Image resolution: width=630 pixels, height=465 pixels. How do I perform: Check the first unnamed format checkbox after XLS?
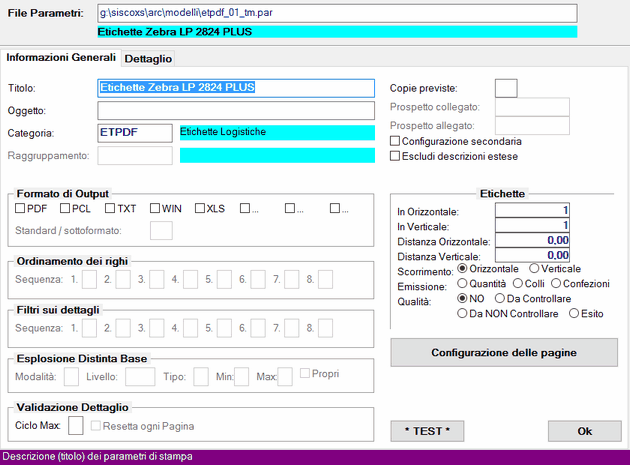[x=245, y=208]
